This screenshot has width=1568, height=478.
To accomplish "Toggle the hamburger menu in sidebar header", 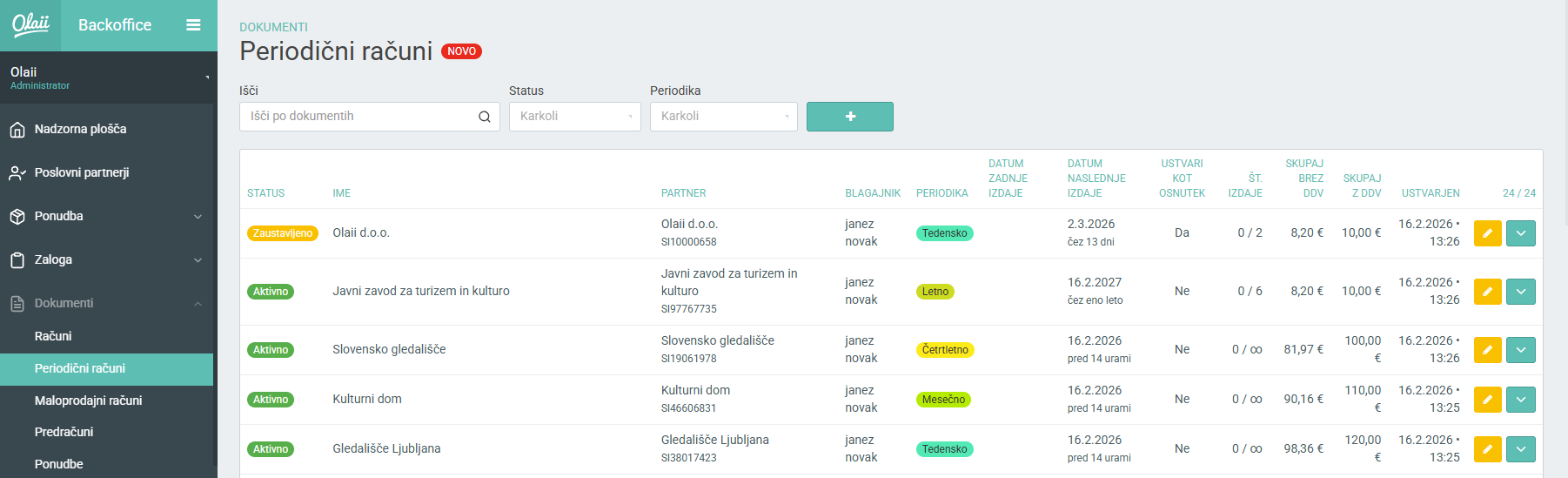I will tap(193, 25).
